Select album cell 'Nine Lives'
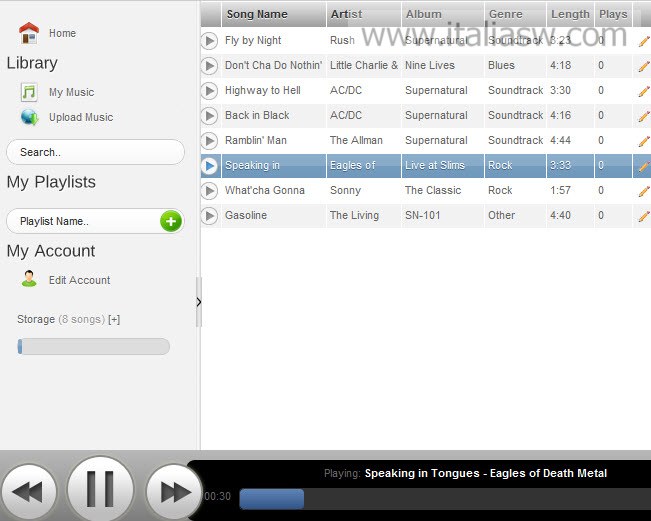Screen dimensions: 651x521 (x=443, y=65)
